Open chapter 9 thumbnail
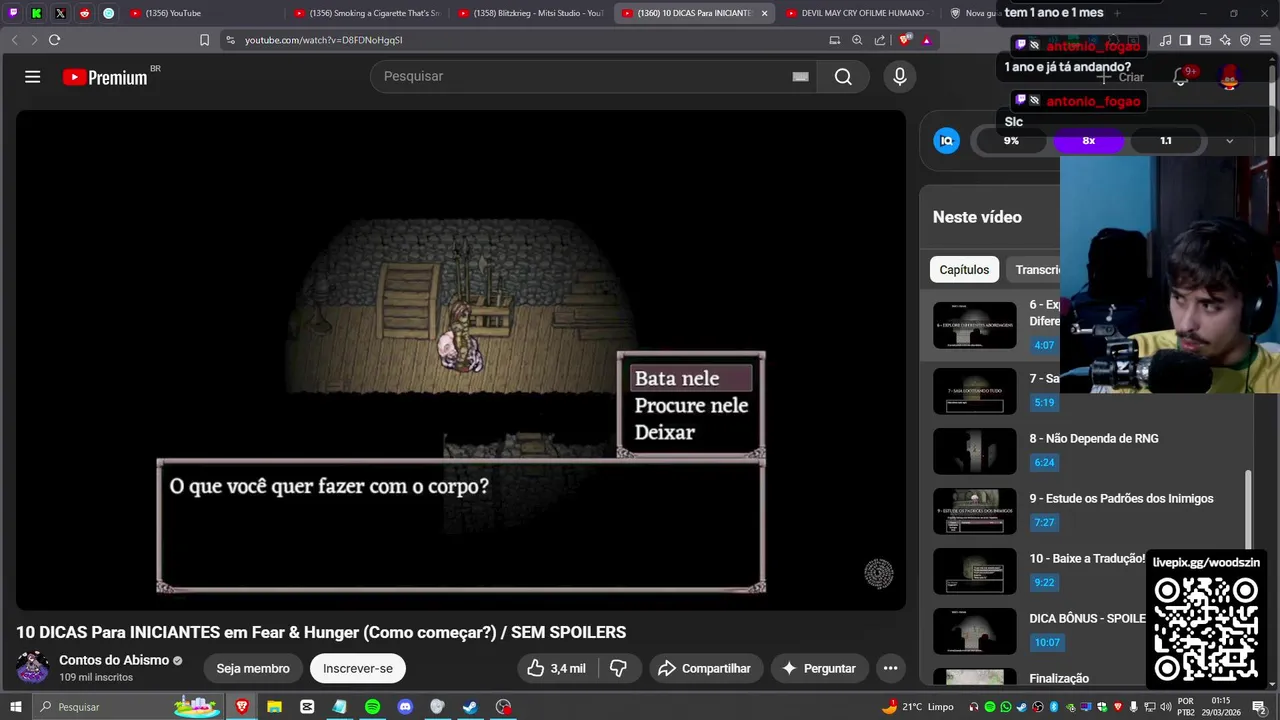 (x=974, y=511)
